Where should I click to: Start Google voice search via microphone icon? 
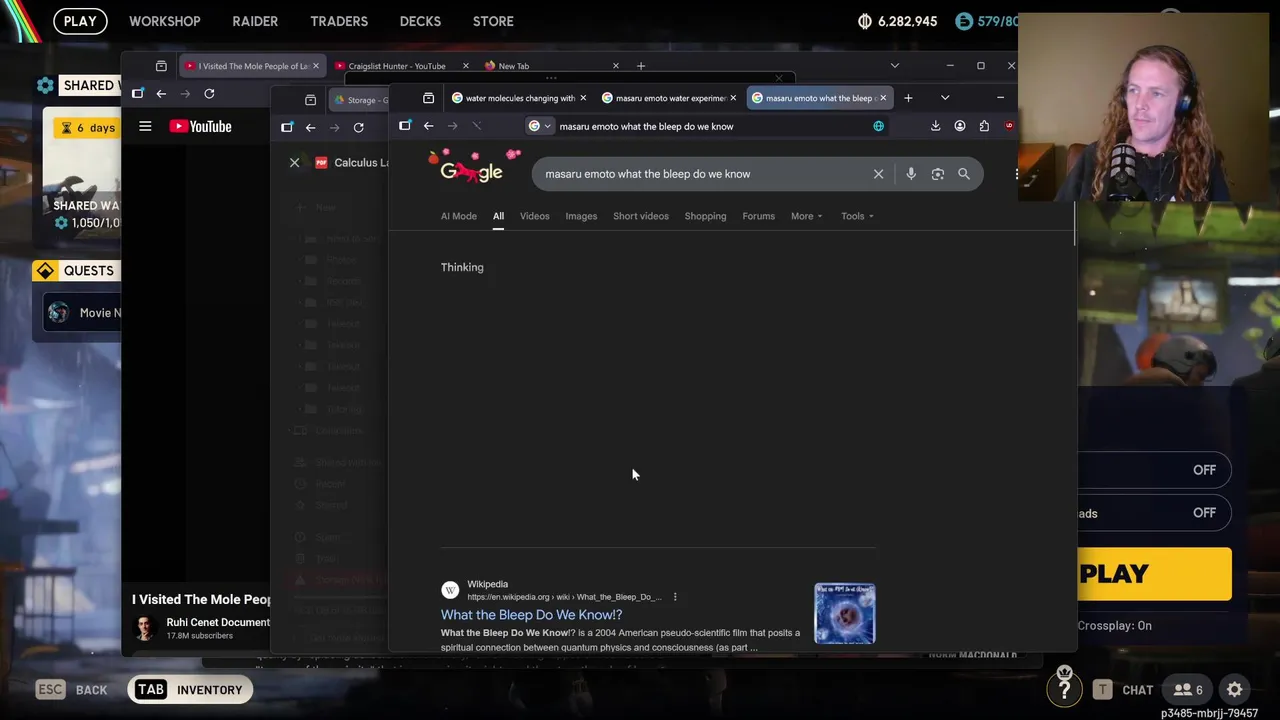[x=911, y=174]
